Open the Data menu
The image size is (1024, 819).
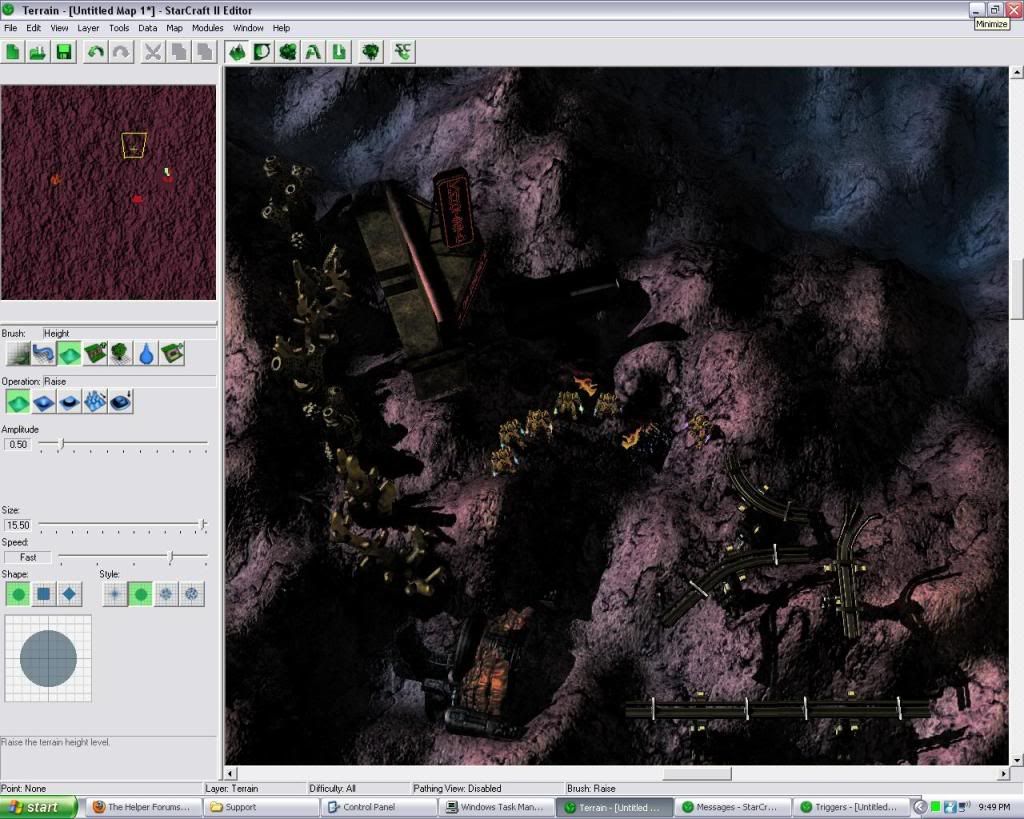coord(148,28)
